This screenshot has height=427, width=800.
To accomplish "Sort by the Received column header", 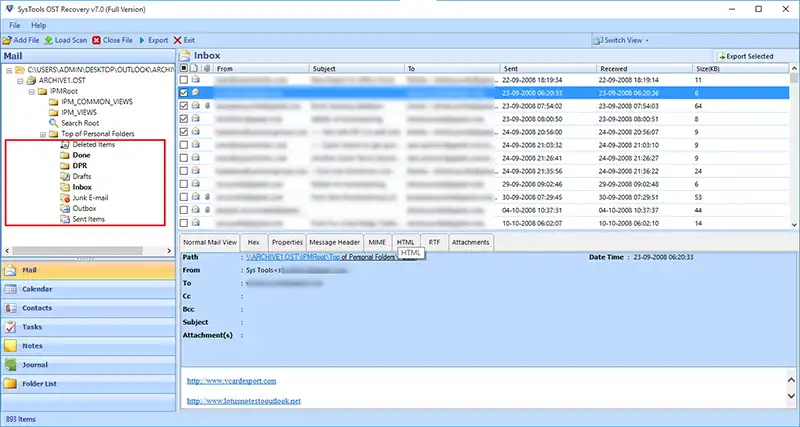I will point(644,68).
